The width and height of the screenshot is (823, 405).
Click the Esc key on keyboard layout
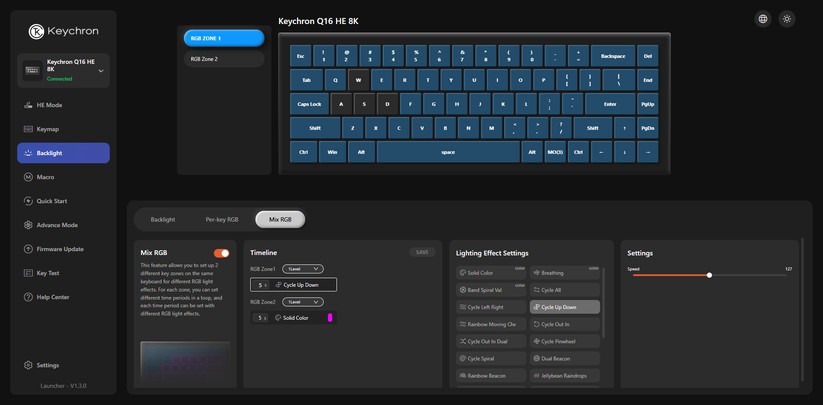(x=301, y=56)
